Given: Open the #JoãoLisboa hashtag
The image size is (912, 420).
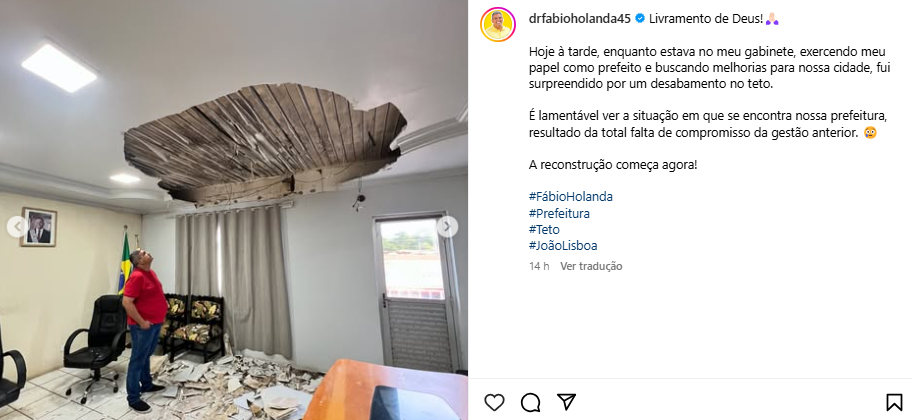Looking at the screenshot, I should (x=563, y=246).
